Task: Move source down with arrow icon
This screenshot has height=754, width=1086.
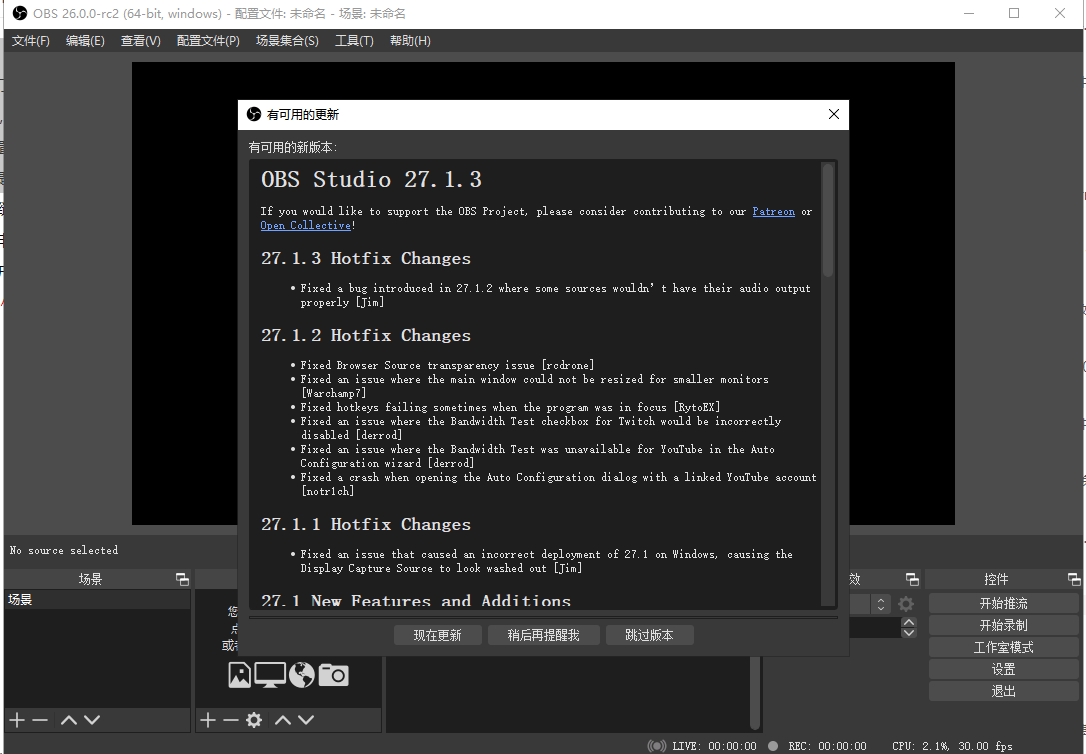Action: (306, 720)
